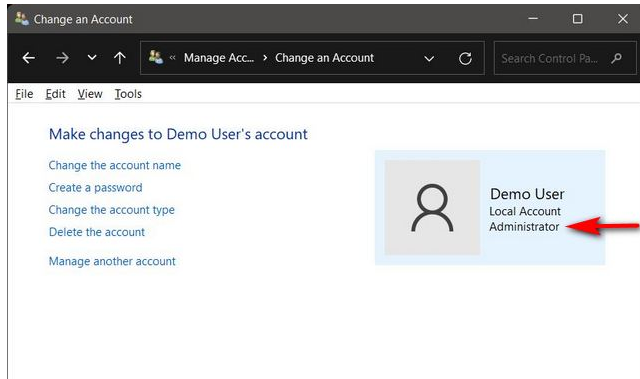
Task: Click the user accounts icon in address bar
Action: [x=156, y=57]
